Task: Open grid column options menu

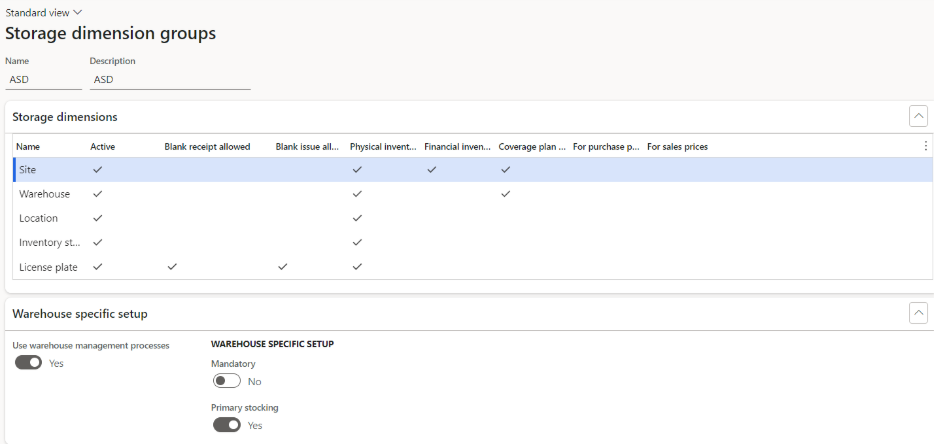Action: click(x=925, y=146)
